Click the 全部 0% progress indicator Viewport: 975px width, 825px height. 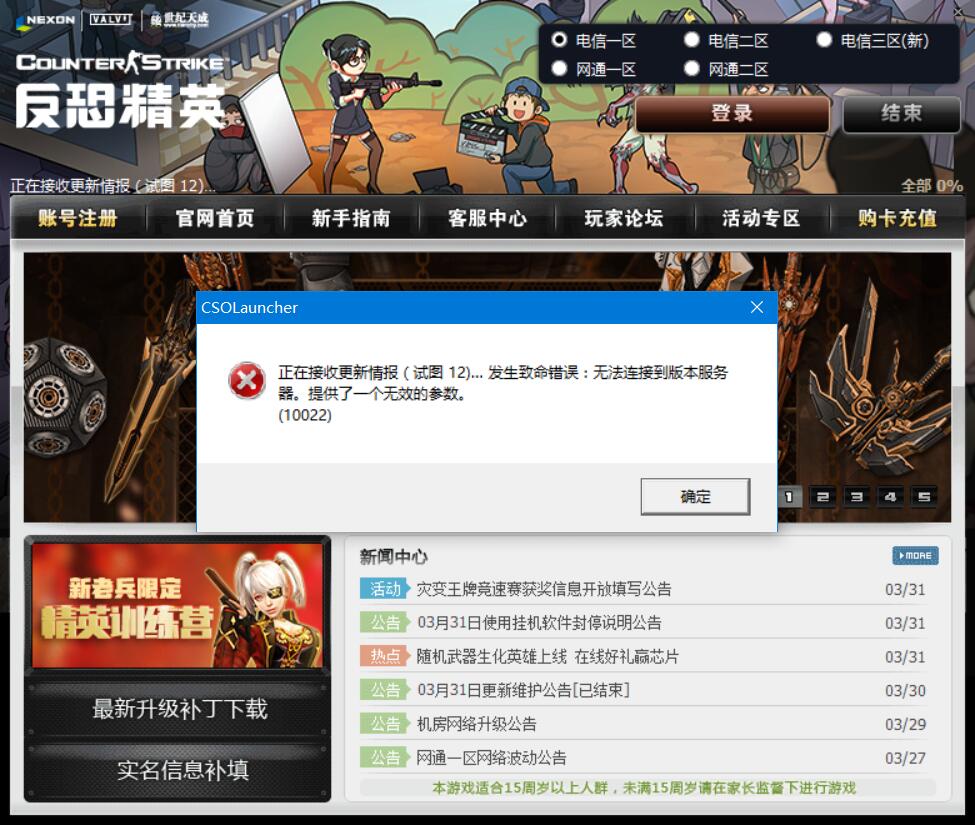tap(931, 185)
